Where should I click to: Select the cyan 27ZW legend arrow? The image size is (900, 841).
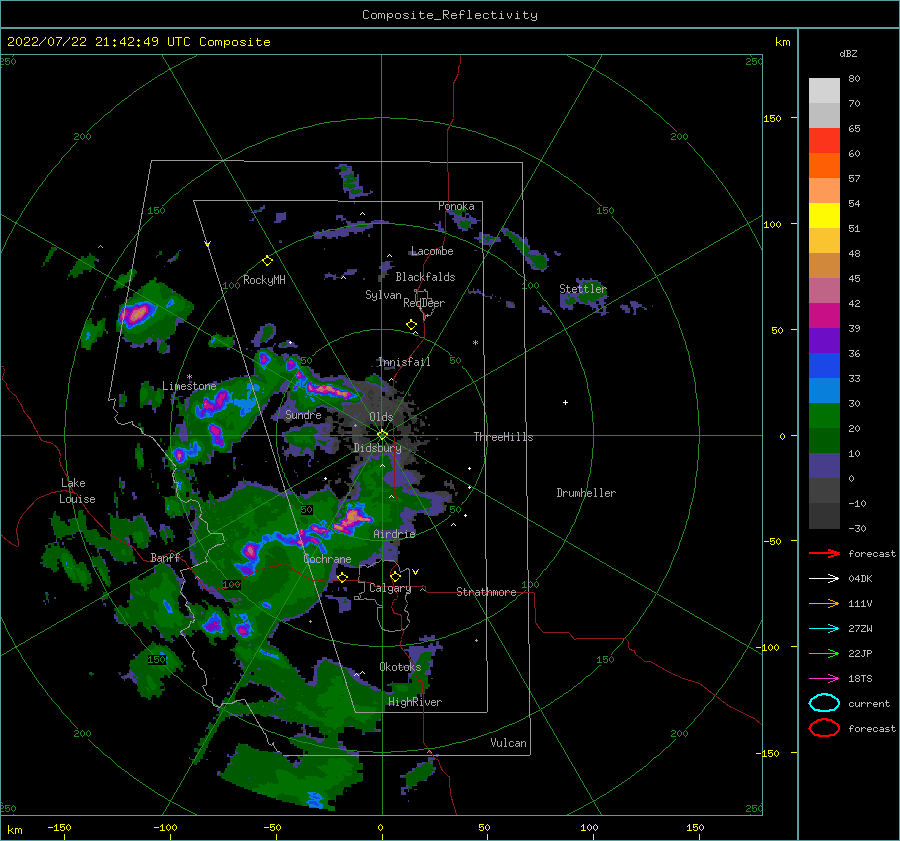[824, 629]
